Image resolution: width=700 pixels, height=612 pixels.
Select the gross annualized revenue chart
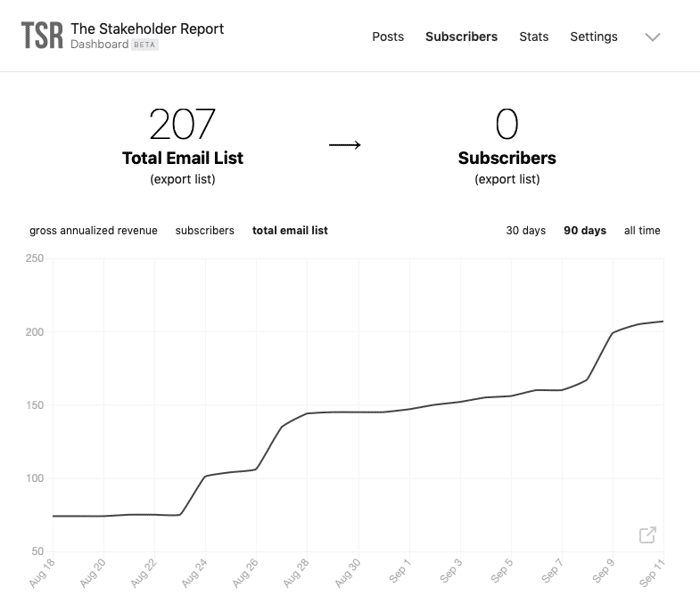[x=93, y=230]
